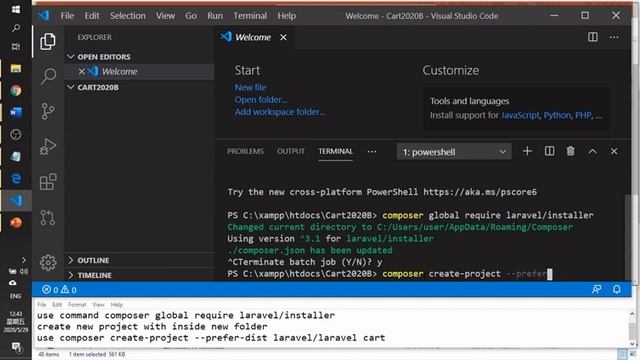This screenshot has height=360, width=640.
Task: Open the Terminal menu
Action: 250,16
